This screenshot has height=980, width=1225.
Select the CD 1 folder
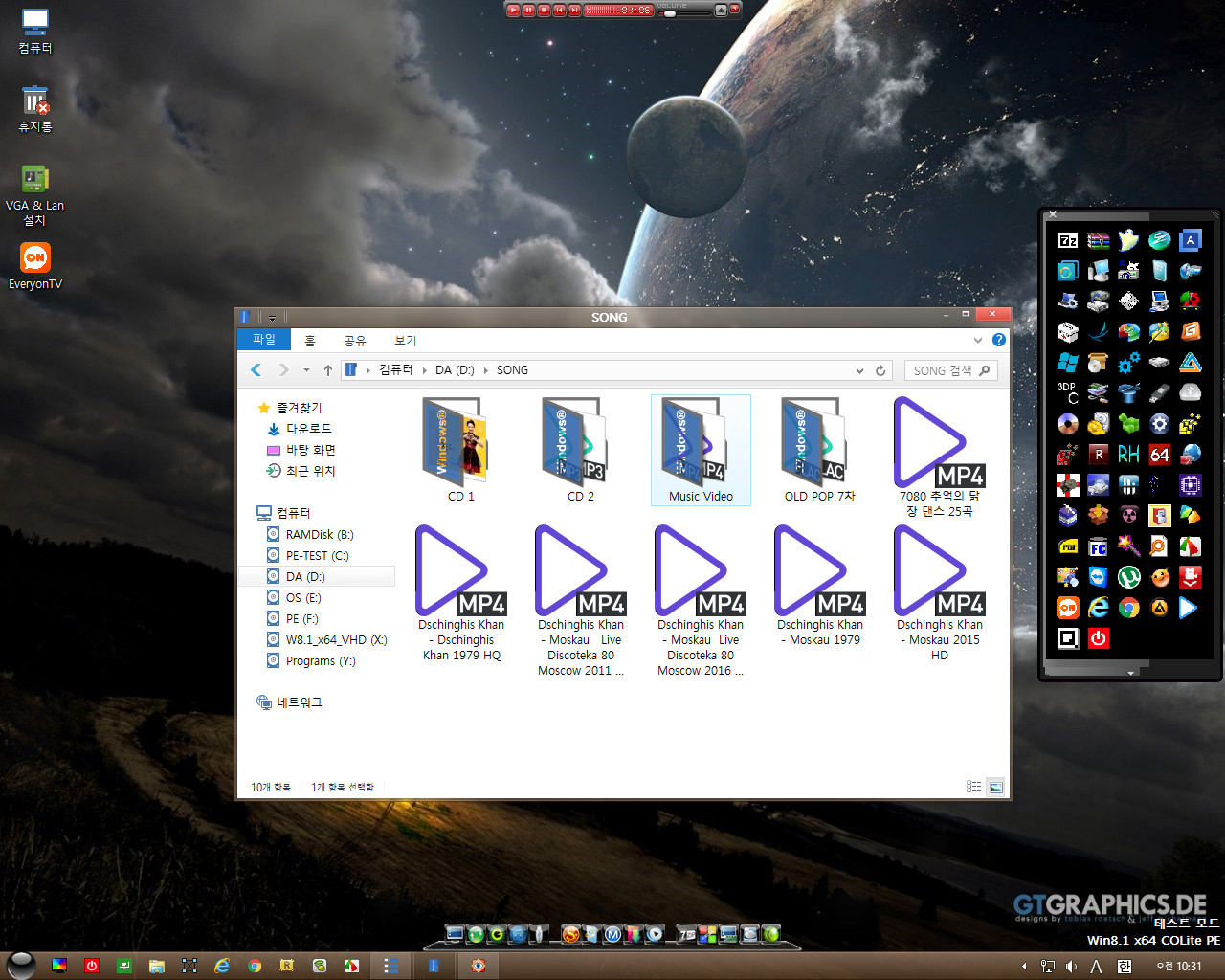pyautogui.click(x=461, y=450)
